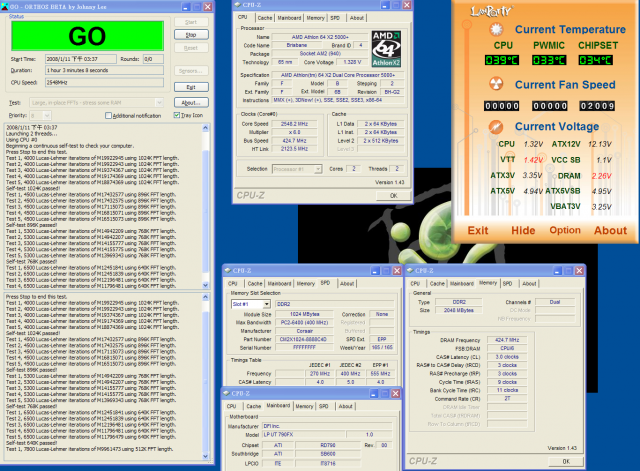Viewport: 640px width, 471px height.
Task: Close the CPU-Z Memory timings window
Action: coord(579,271)
